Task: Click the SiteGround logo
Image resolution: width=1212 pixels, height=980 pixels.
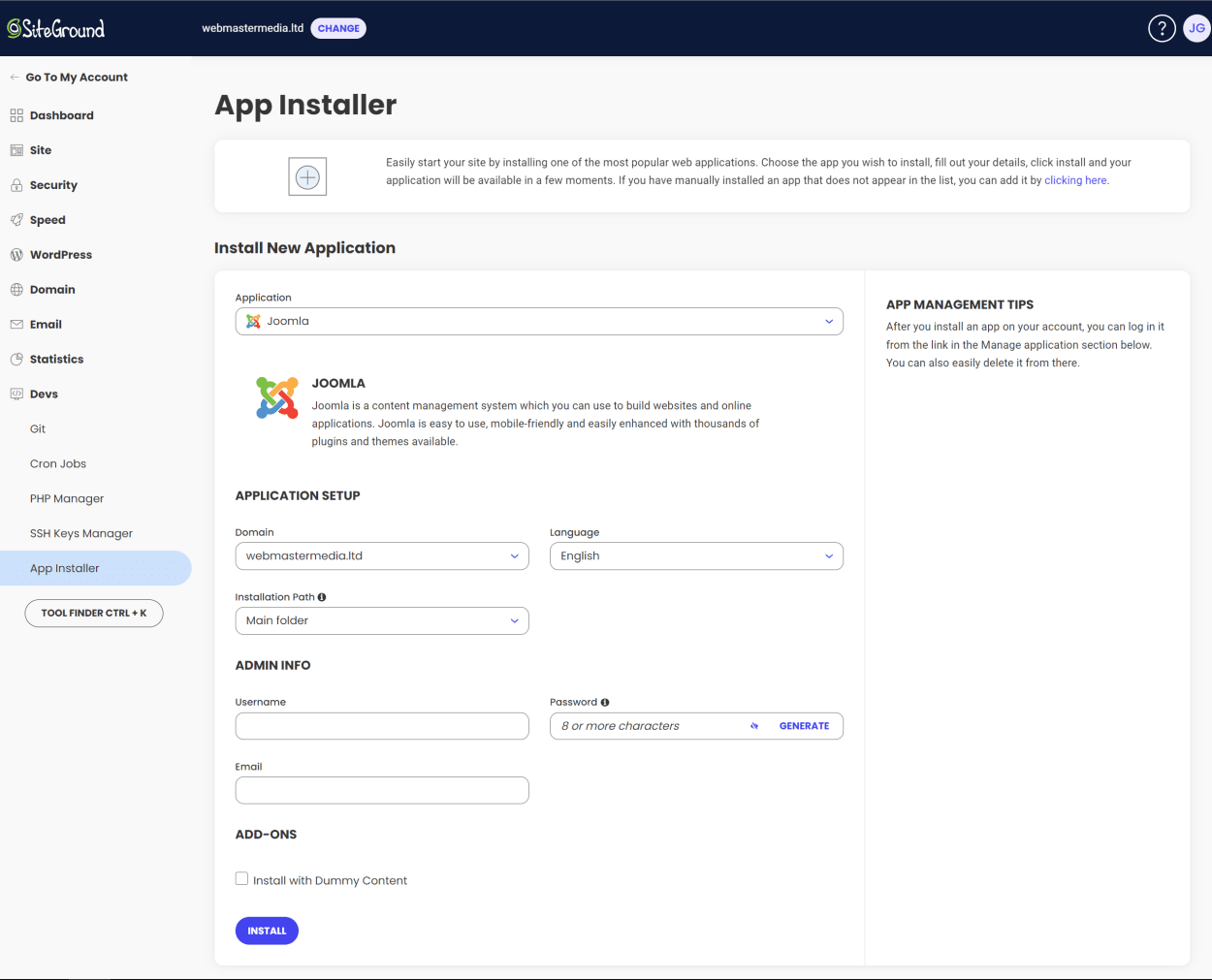Action: click(x=56, y=29)
